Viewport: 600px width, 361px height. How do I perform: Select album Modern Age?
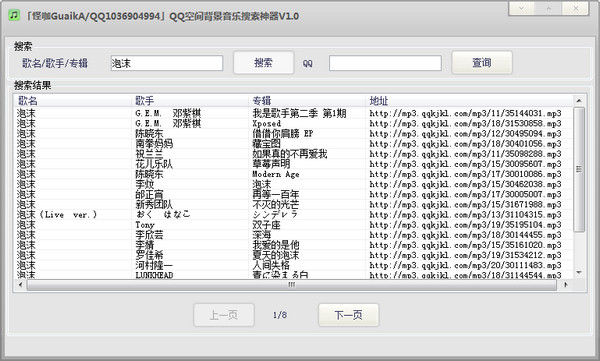(276, 174)
